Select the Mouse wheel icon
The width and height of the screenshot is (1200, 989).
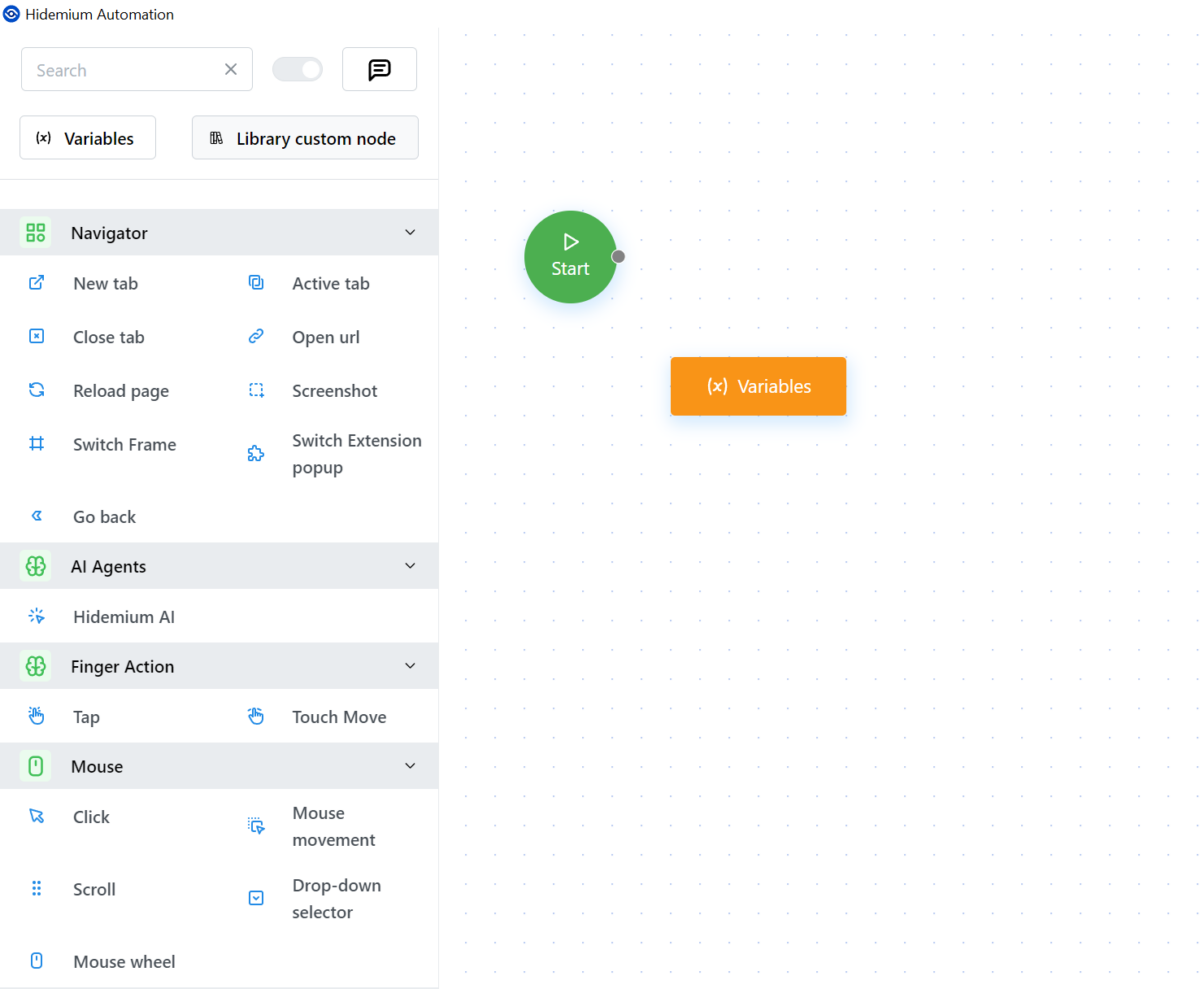37,961
